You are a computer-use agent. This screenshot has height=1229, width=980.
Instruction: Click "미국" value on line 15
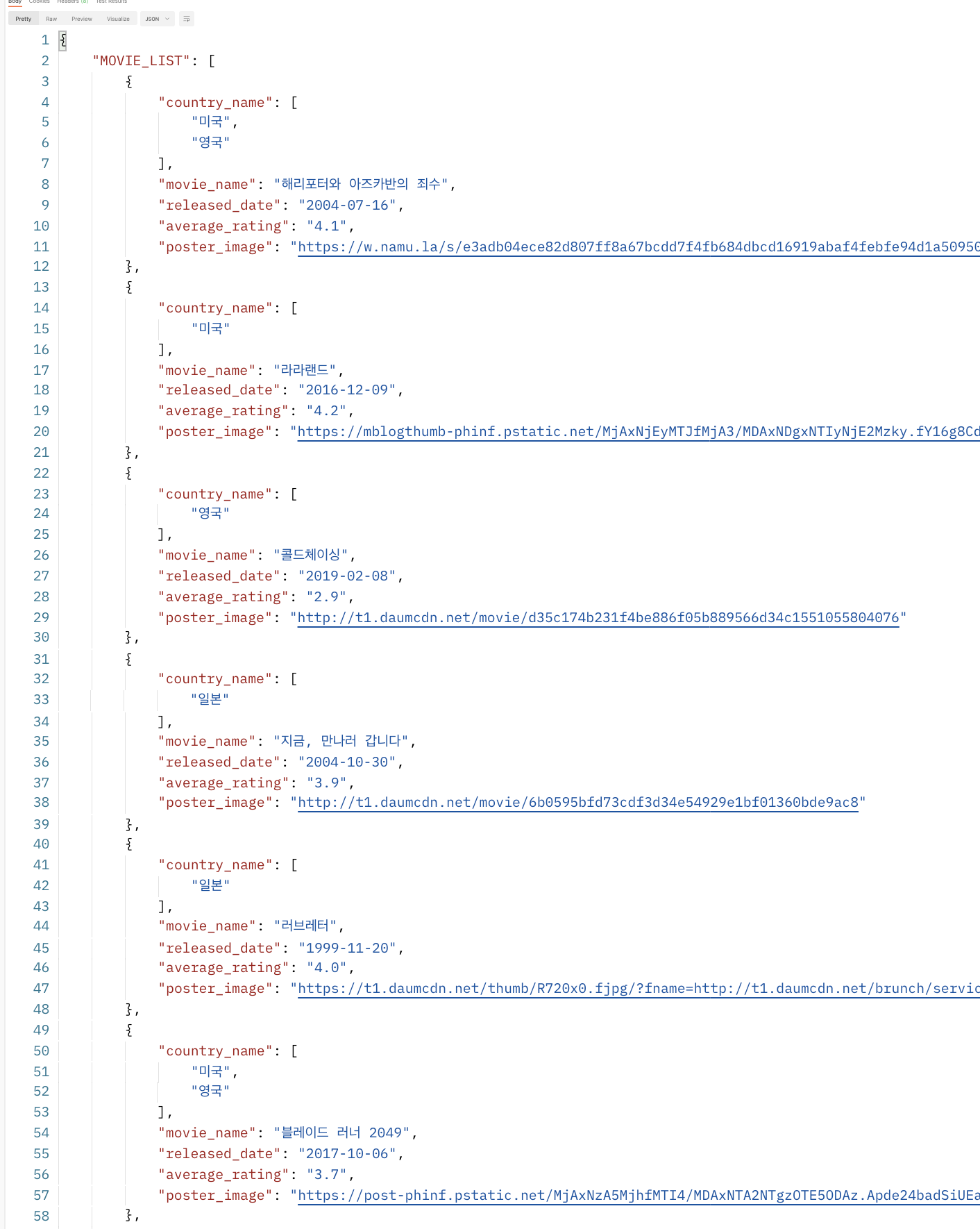click(210, 328)
